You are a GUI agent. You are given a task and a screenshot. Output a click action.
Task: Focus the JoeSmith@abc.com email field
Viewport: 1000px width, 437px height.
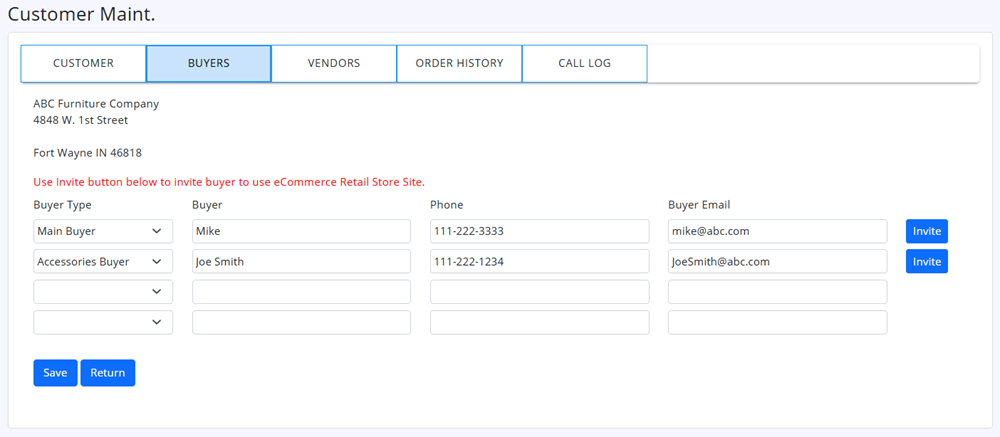coord(777,262)
